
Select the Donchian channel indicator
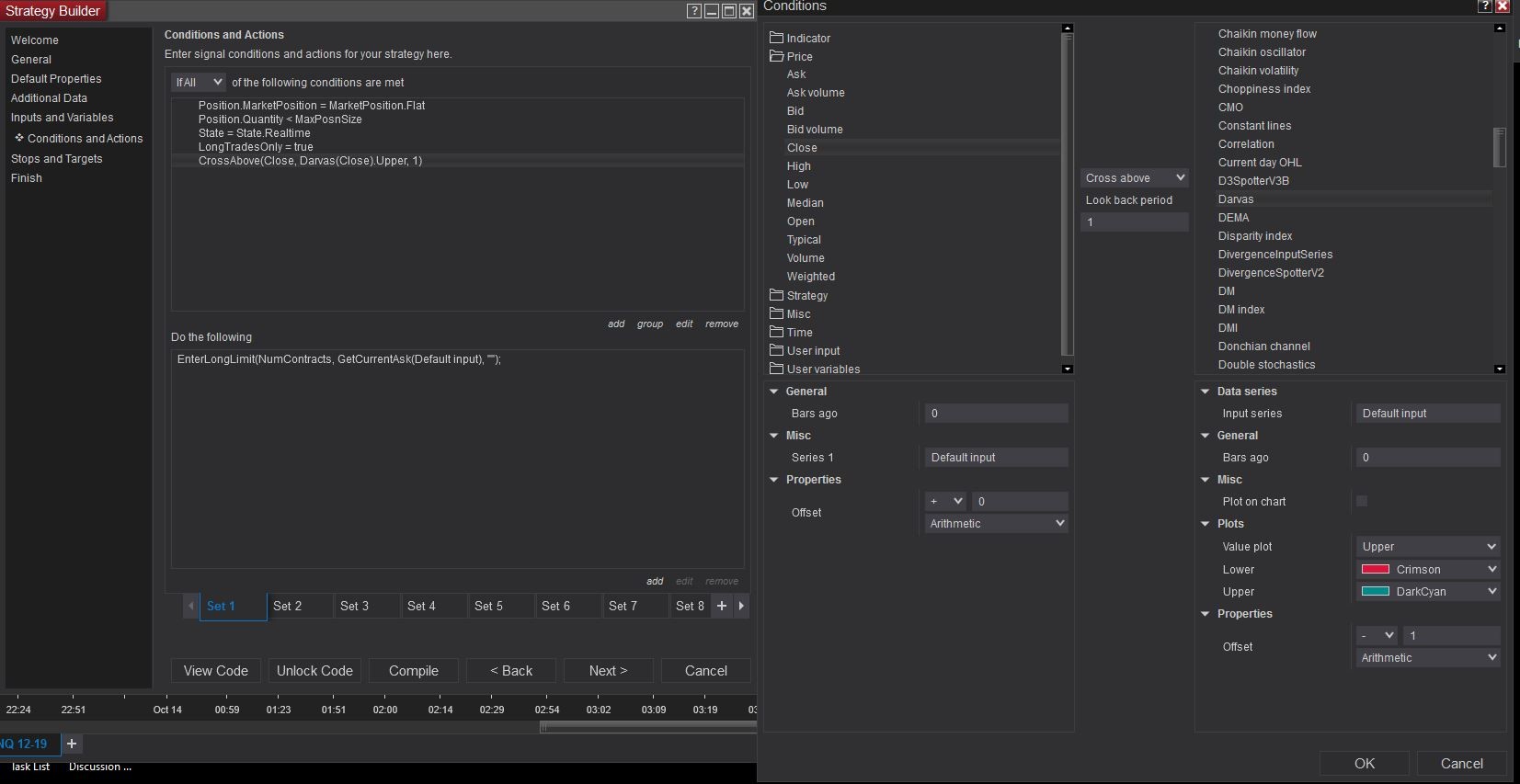click(x=1264, y=347)
